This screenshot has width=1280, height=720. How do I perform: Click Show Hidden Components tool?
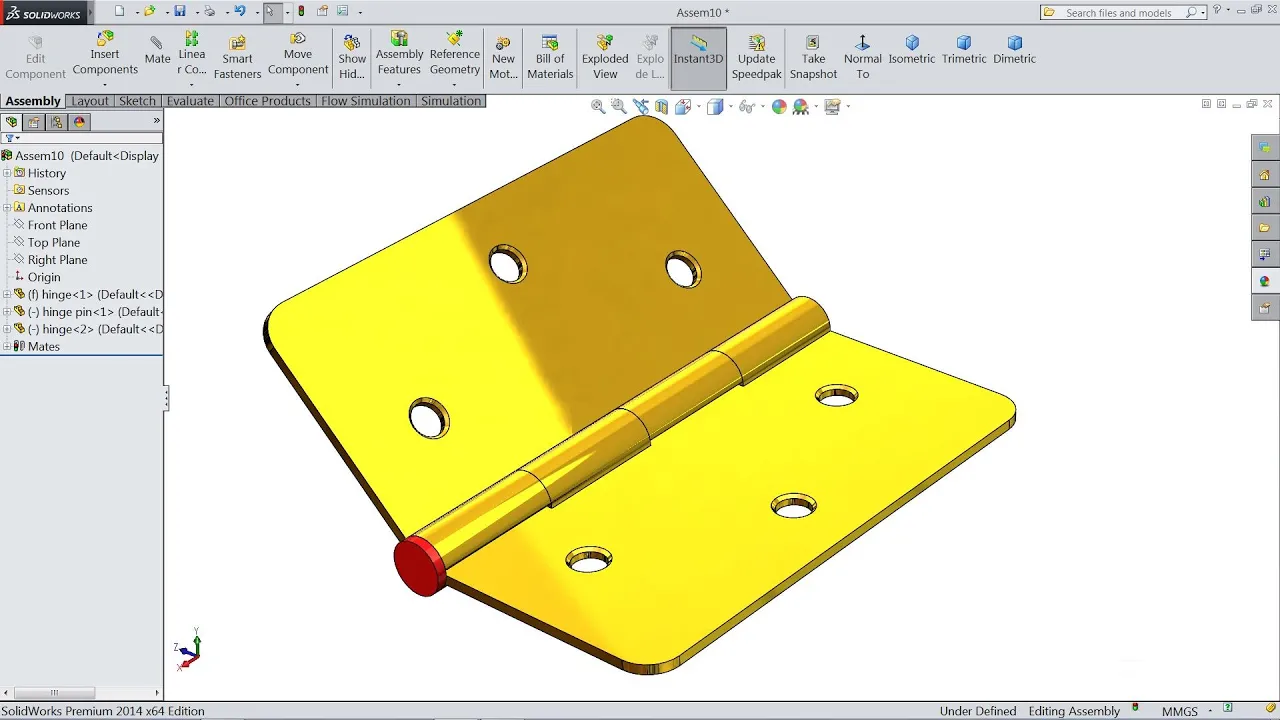click(352, 57)
